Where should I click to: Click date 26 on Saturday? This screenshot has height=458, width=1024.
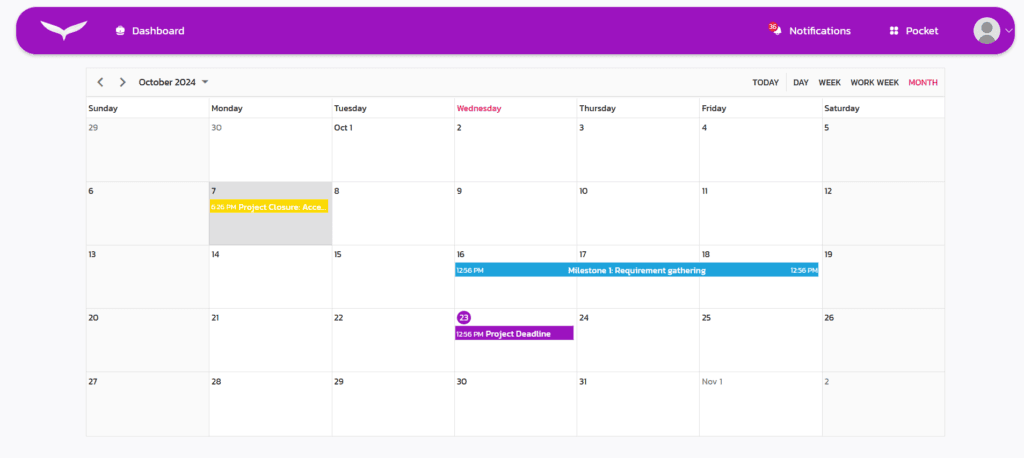click(829, 318)
